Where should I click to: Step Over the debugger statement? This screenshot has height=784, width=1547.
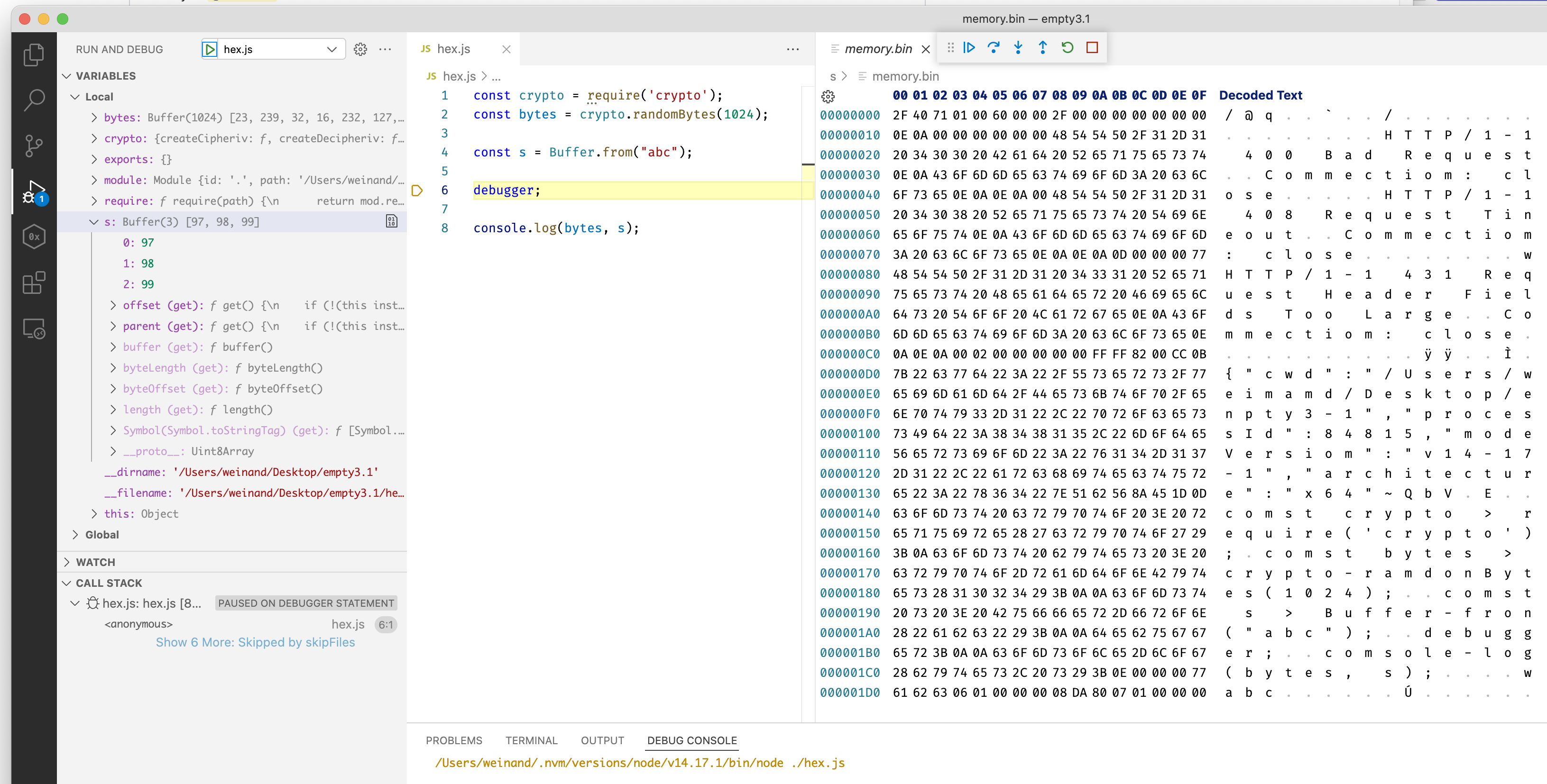coord(994,47)
